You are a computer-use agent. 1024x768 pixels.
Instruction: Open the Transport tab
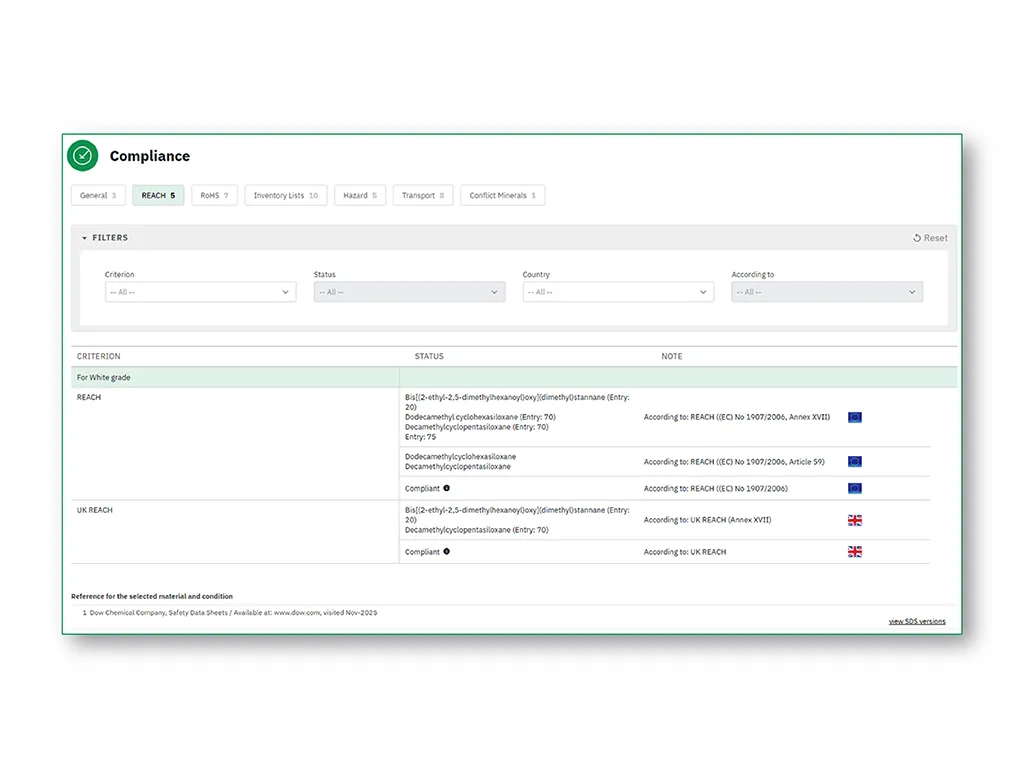point(423,195)
